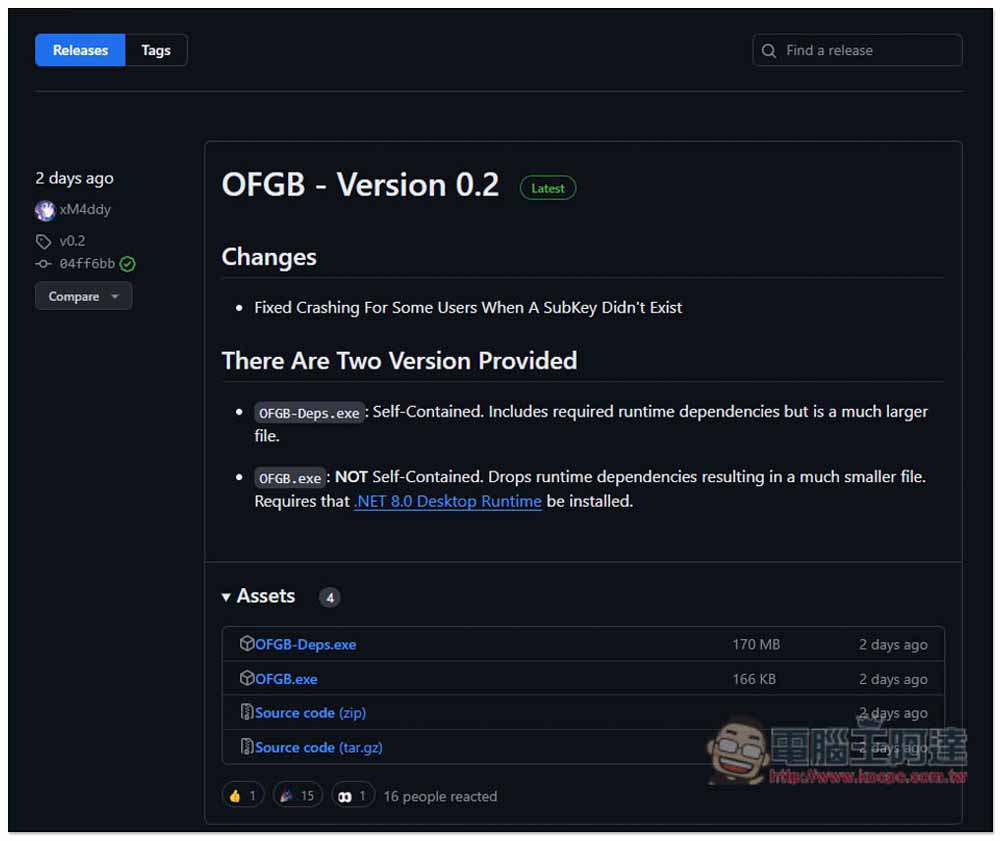Click the 2 days ago text in OFGB-Deps.exe row

(893, 645)
